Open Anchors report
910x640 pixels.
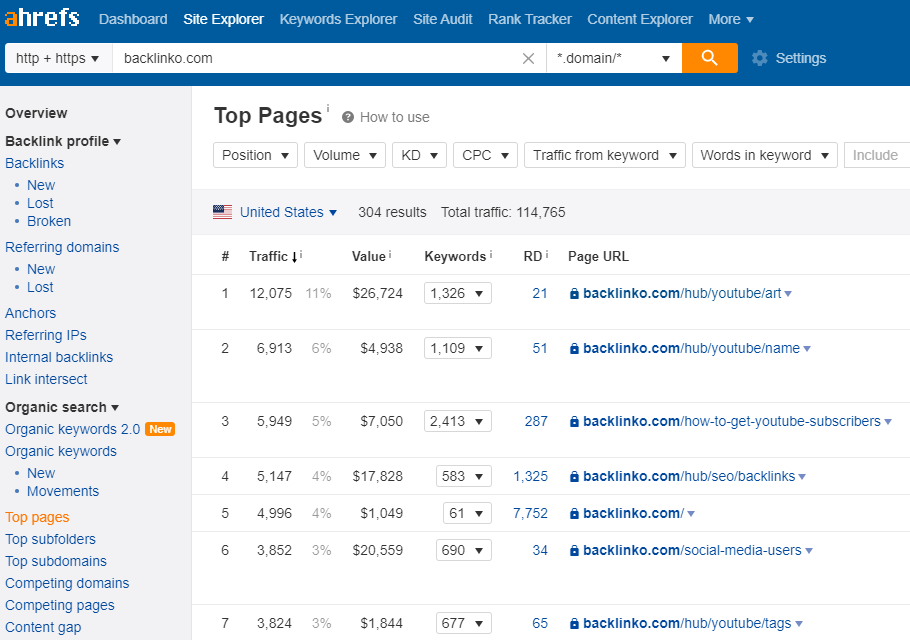tap(30, 313)
